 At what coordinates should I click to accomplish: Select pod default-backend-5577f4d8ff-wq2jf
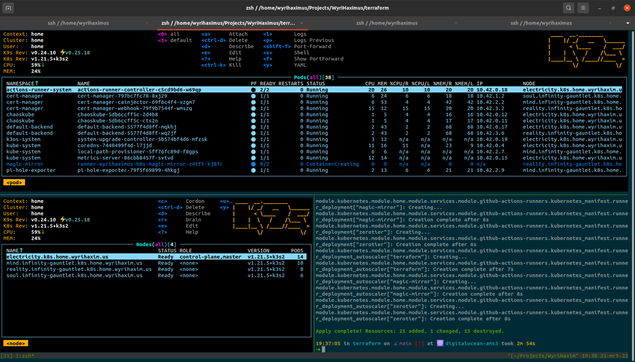pyautogui.click(x=127, y=133)
